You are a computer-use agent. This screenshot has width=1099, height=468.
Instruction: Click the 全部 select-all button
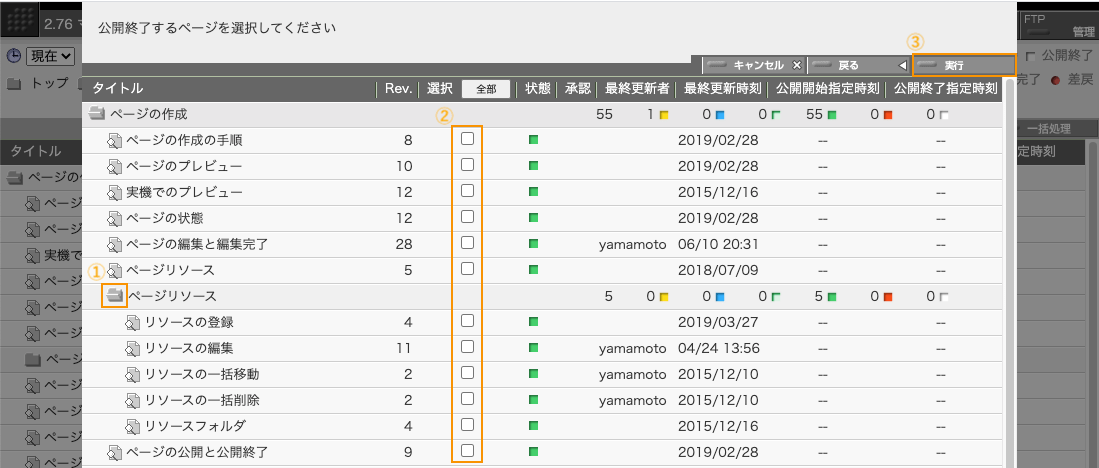(486, 88)
